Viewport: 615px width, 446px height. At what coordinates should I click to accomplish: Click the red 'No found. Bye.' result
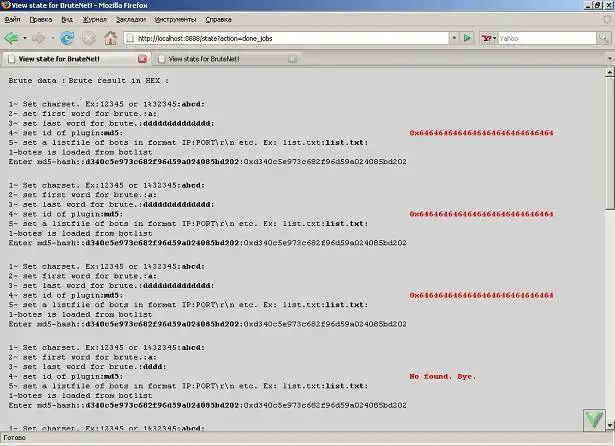click(x=442, y=377)
